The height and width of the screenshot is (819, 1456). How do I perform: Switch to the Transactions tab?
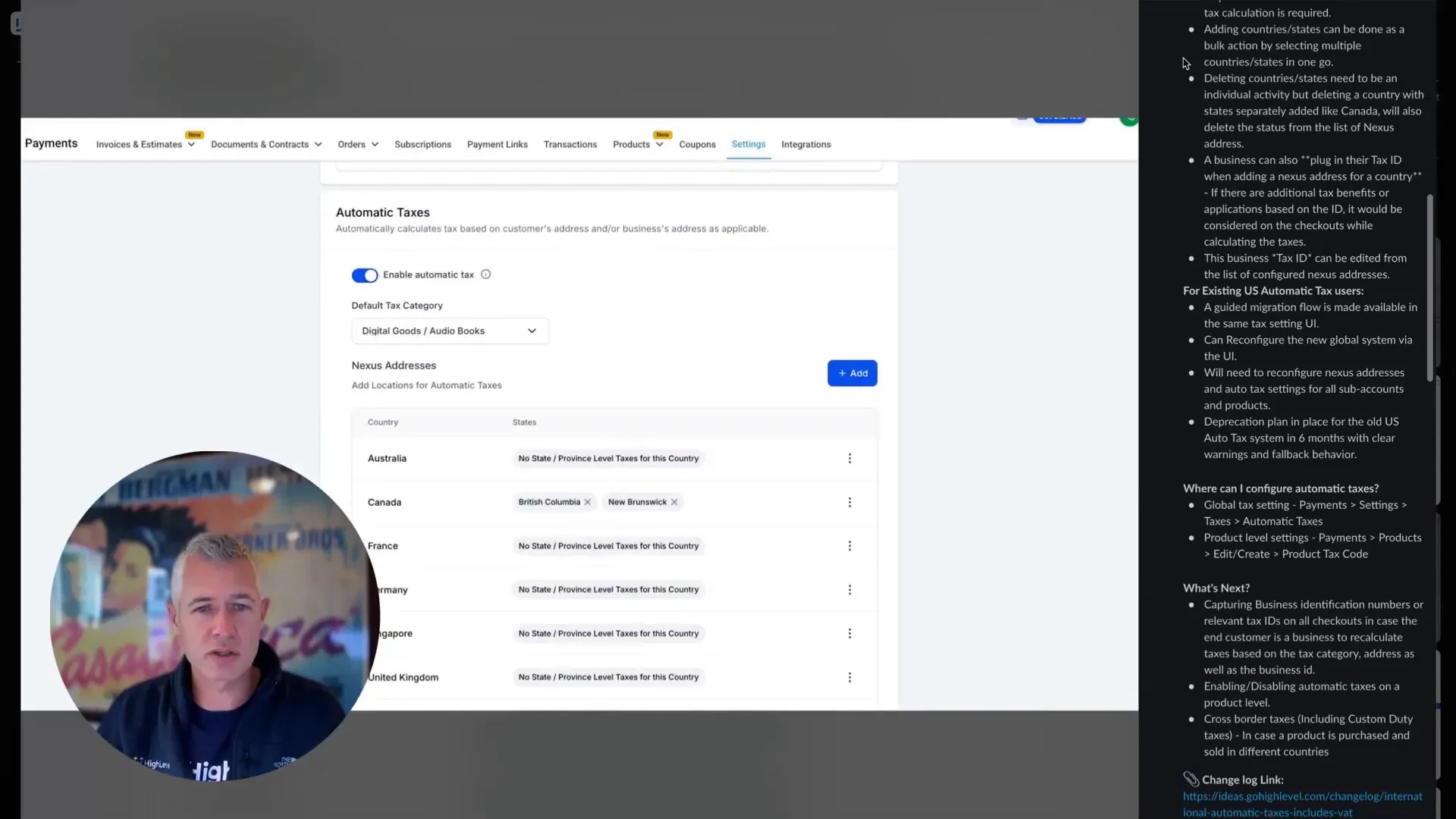[x=570, y=144]
